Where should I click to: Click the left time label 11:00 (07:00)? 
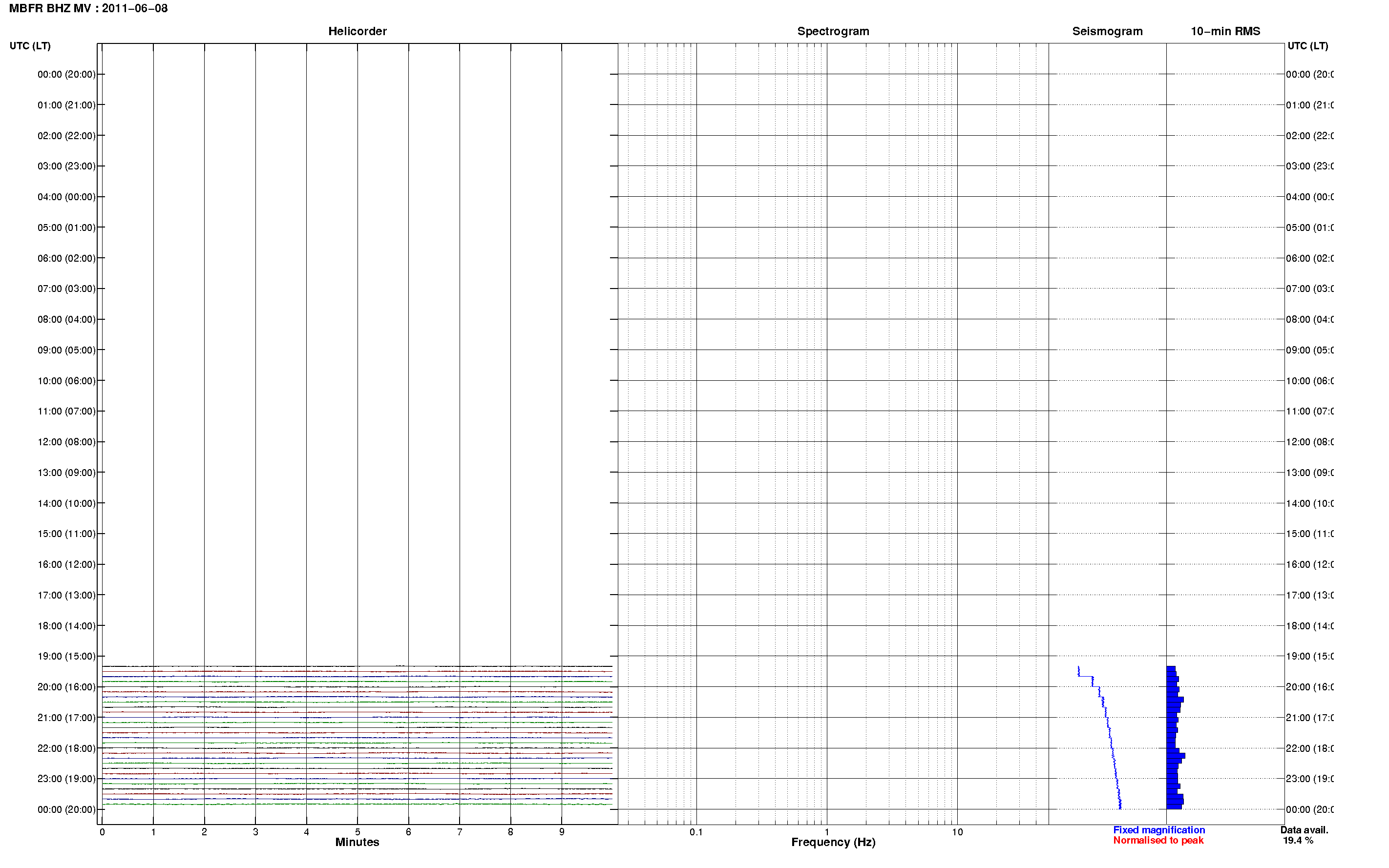click(x=66, y=412)
